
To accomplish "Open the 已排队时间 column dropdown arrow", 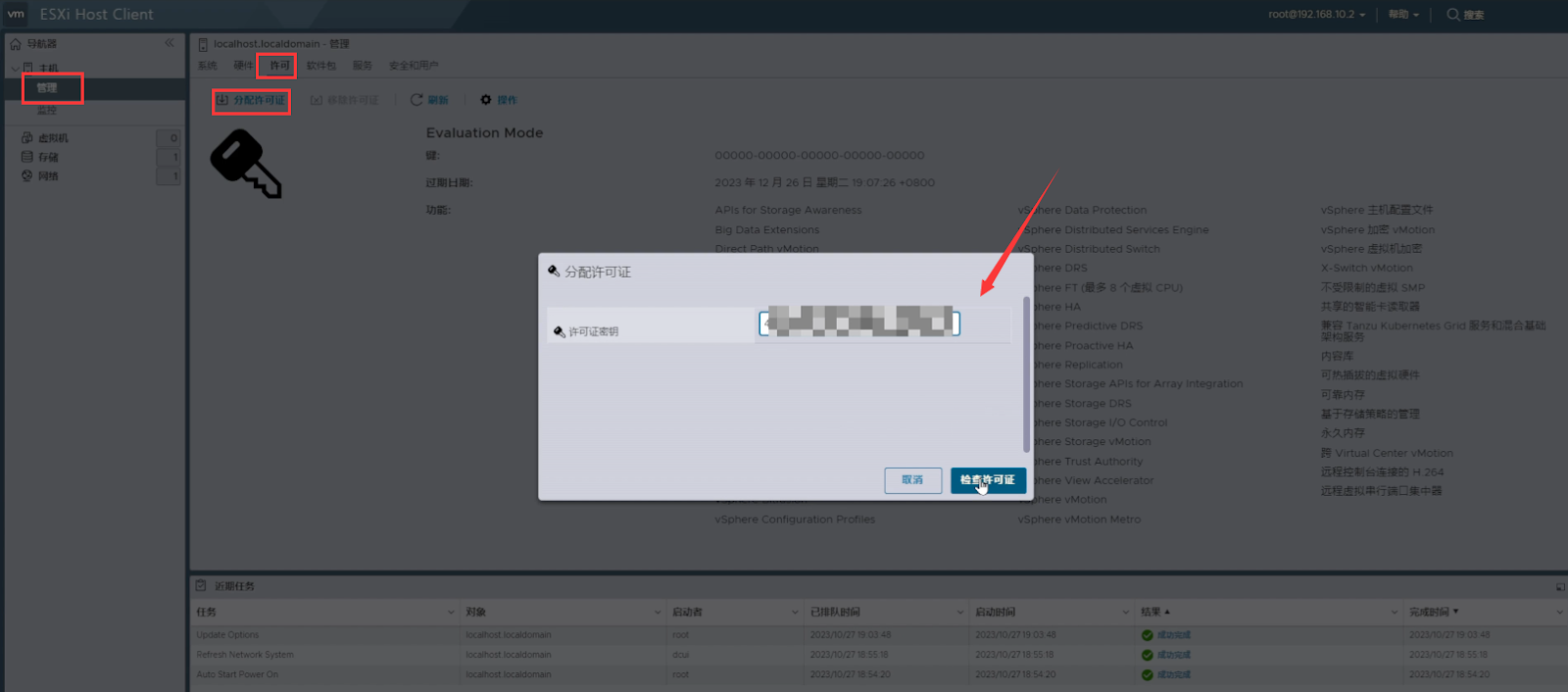I will (960, 613).
